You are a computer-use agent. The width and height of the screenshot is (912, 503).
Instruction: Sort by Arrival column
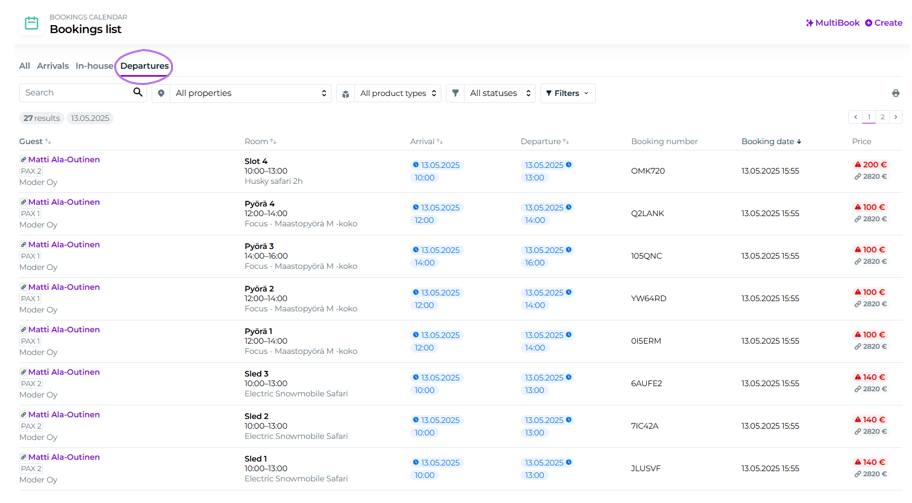(x=426, y=141)
